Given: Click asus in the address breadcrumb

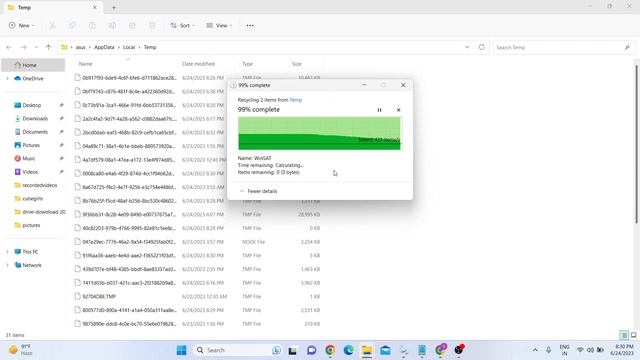Looking at the screenshot, I should (80, 47).
